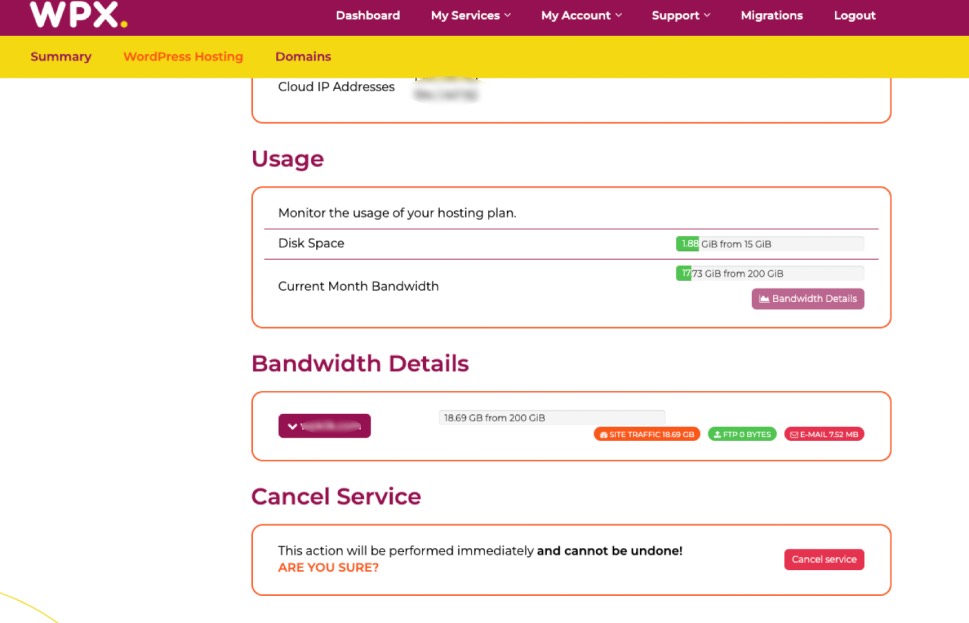Image resolution: width=969 pixels, height=623 pixels.
Task: Expand the My Services menu
Action: point(470,16)
